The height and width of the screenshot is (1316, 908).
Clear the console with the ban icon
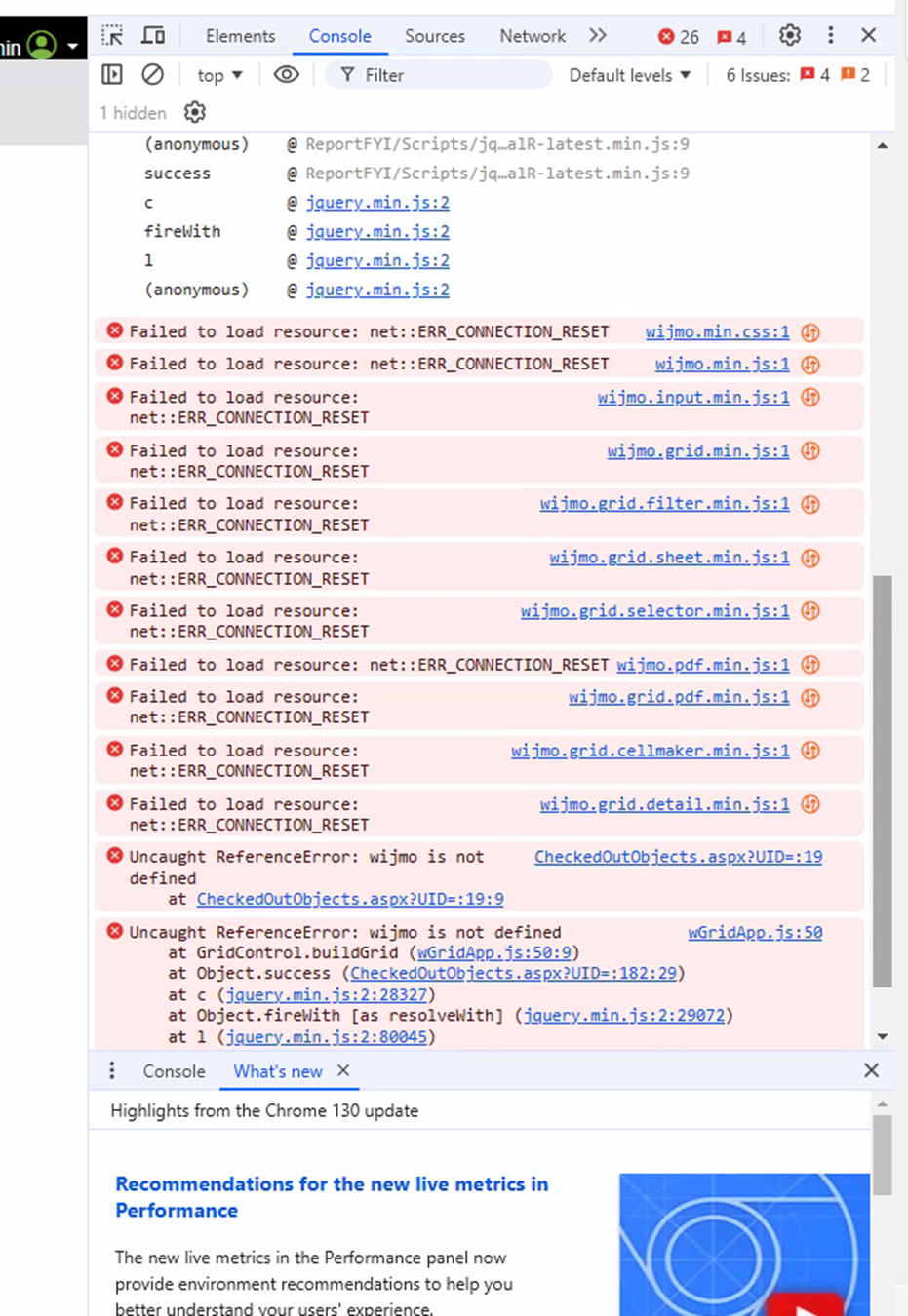(x=152, y=74)
